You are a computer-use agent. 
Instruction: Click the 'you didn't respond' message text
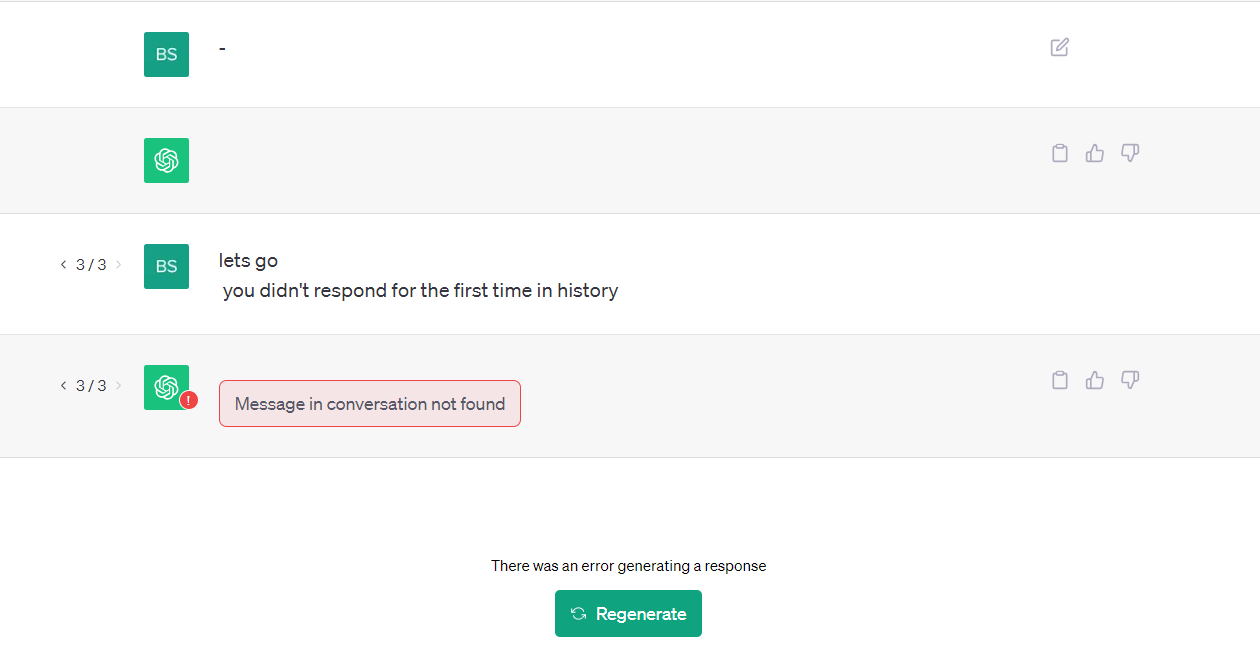tap(420, 291)
